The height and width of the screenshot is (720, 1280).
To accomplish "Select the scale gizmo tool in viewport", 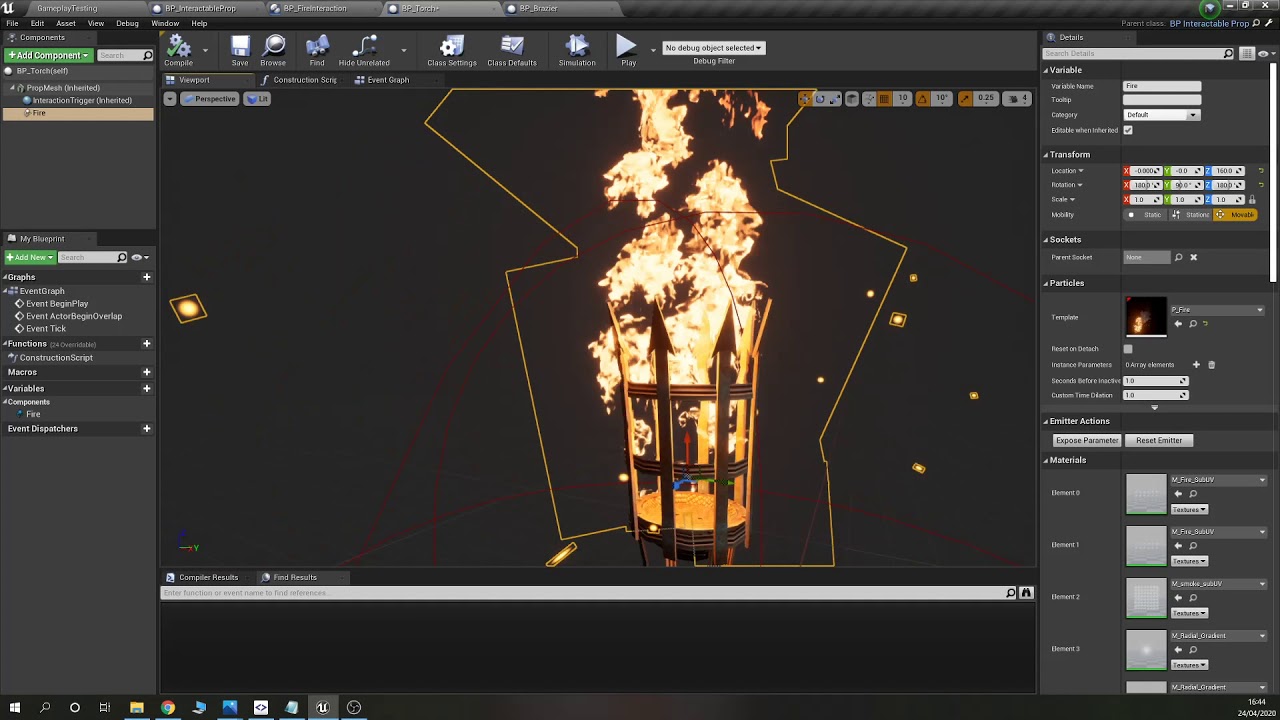I will click(836, 98).
